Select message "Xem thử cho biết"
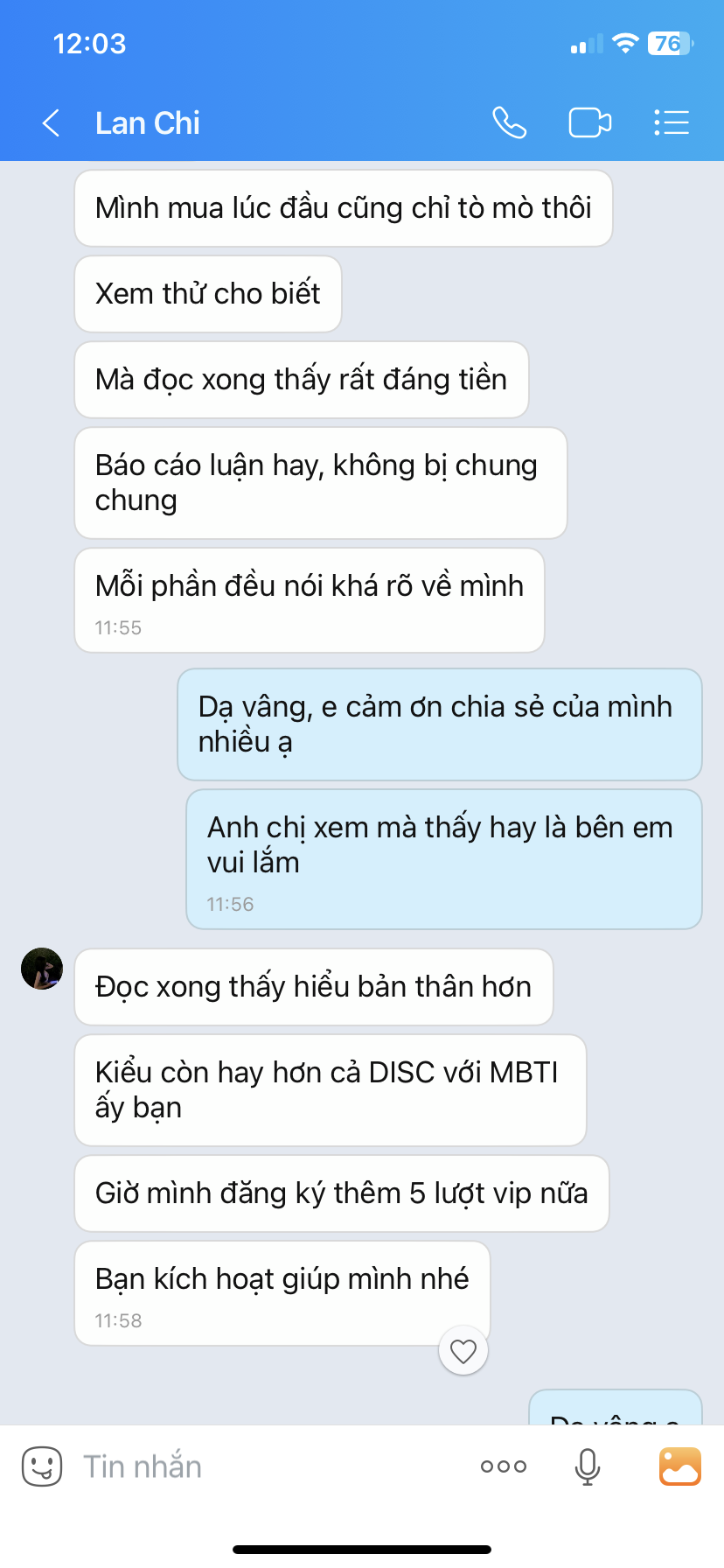Screen dimensions: 724x1568 (208, 294)
